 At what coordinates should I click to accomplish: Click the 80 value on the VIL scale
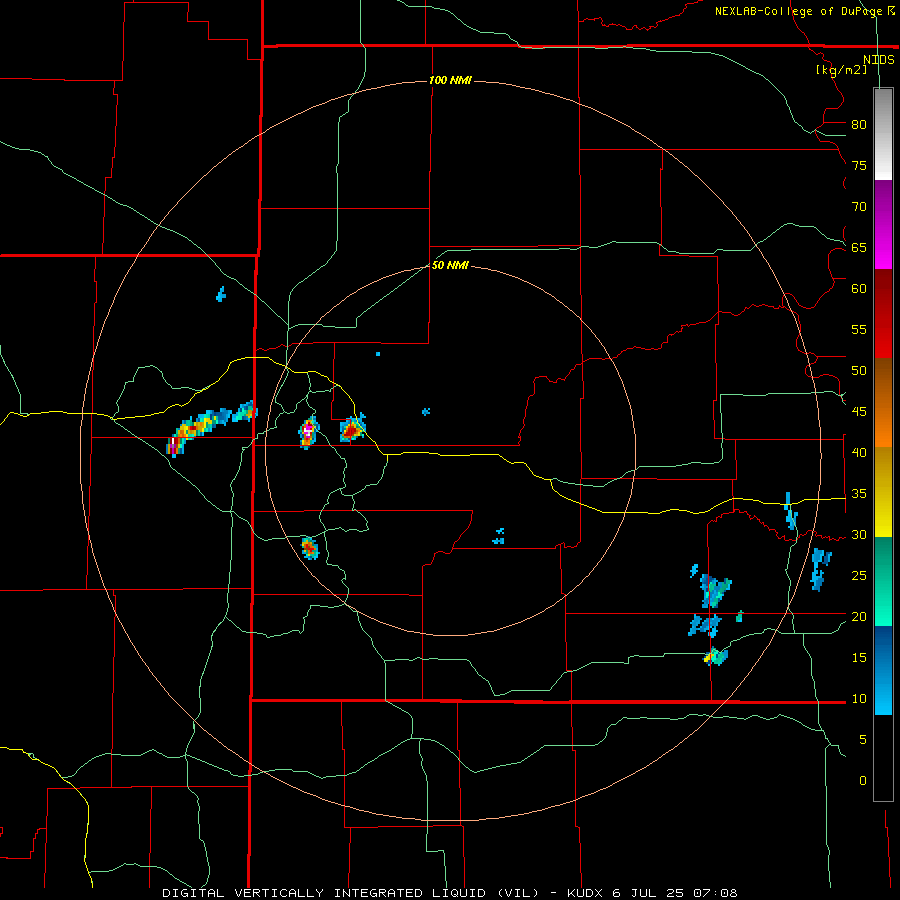[859, 125]
